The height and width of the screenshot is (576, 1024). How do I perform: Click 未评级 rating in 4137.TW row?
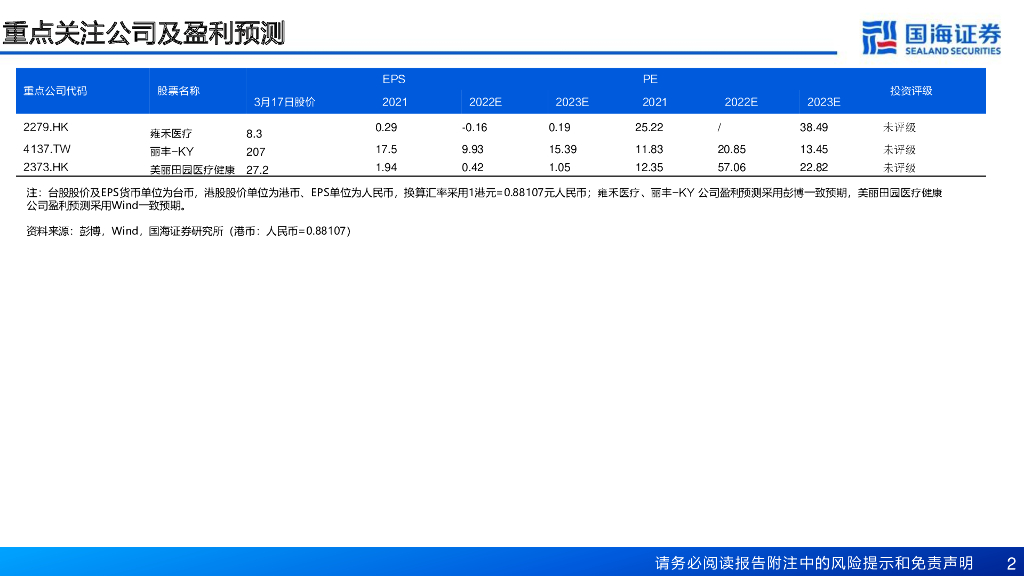coord(899,150)
